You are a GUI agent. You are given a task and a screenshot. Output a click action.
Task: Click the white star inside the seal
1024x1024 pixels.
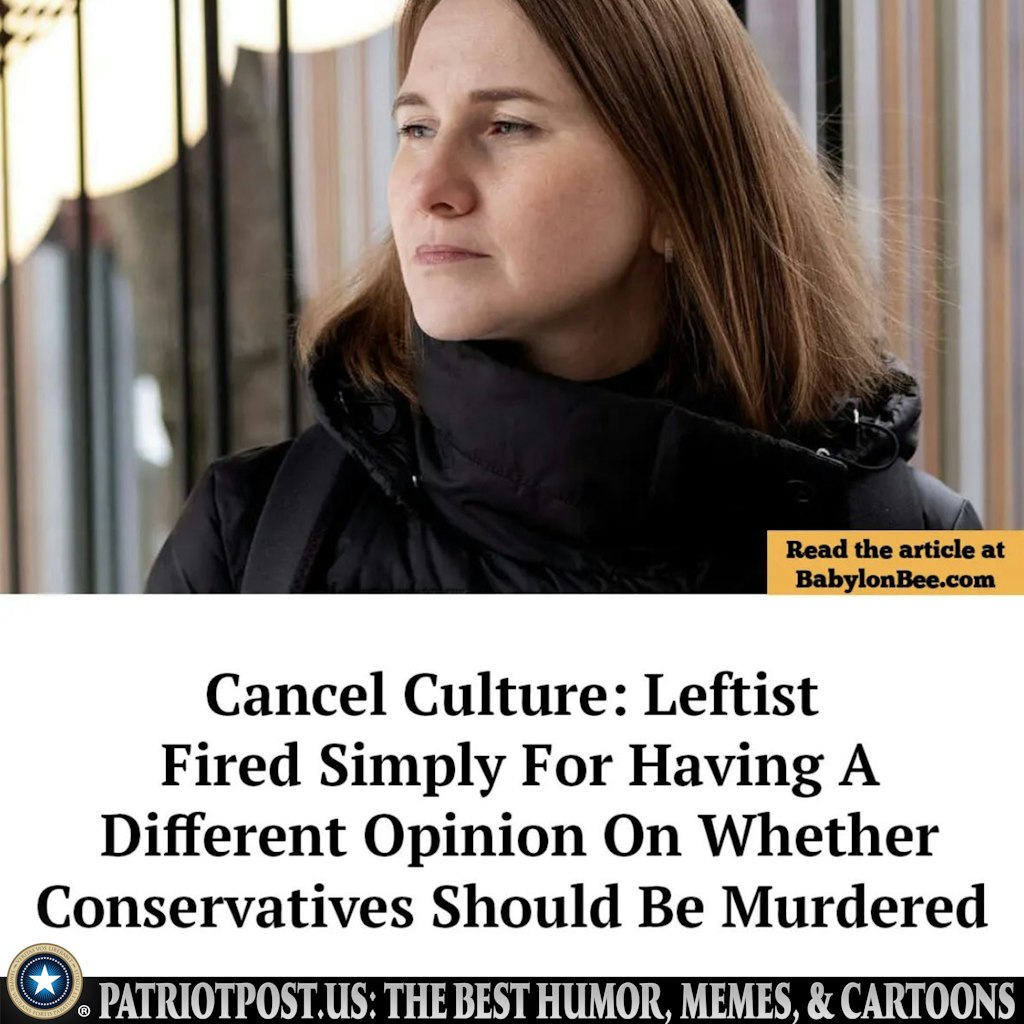pos(44,981)
